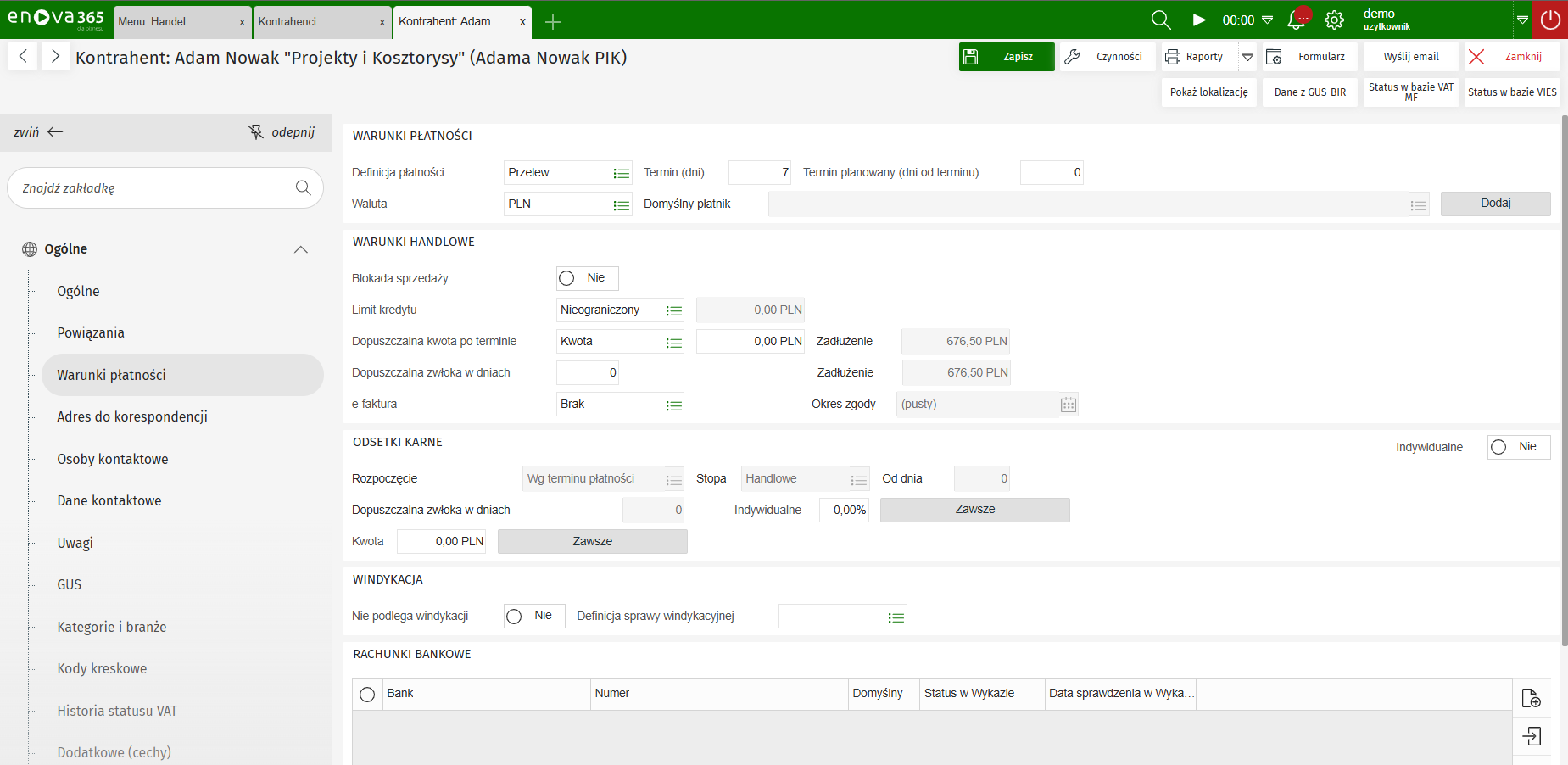Go to the previous record arrow
Viewport: 1568px width, 765px height.
pos(24,57)
